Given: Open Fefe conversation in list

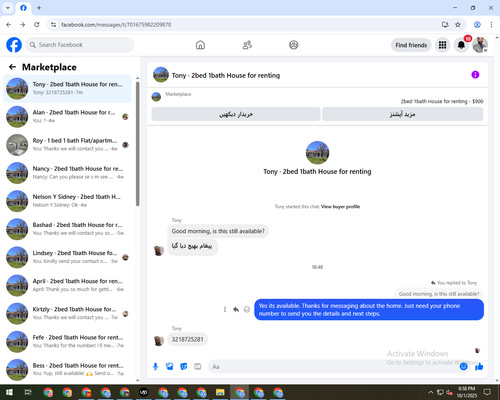Looking at the screenshot, I should click(67, 342).
